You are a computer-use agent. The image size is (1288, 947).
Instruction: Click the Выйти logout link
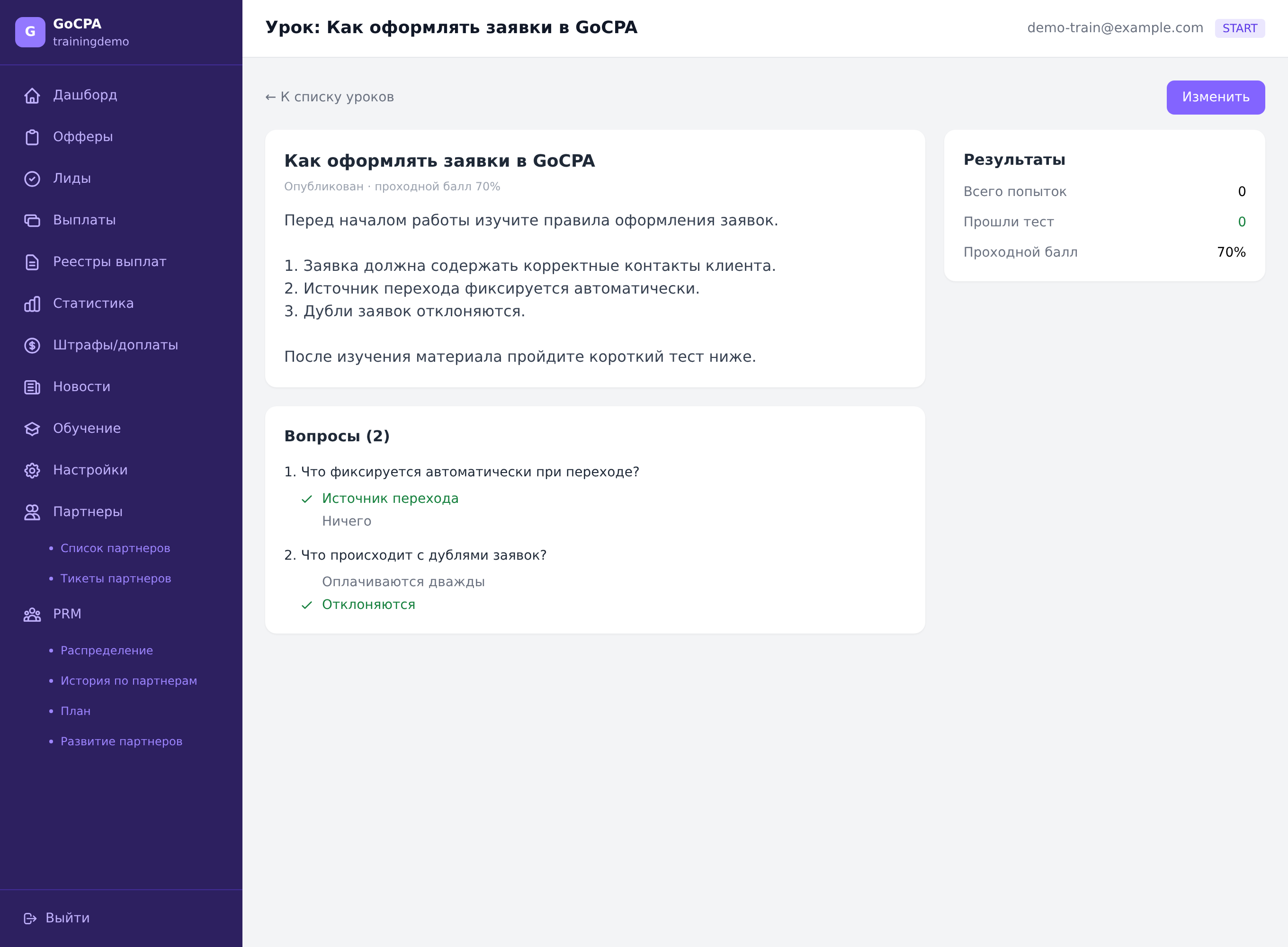[x=57, y=918]
